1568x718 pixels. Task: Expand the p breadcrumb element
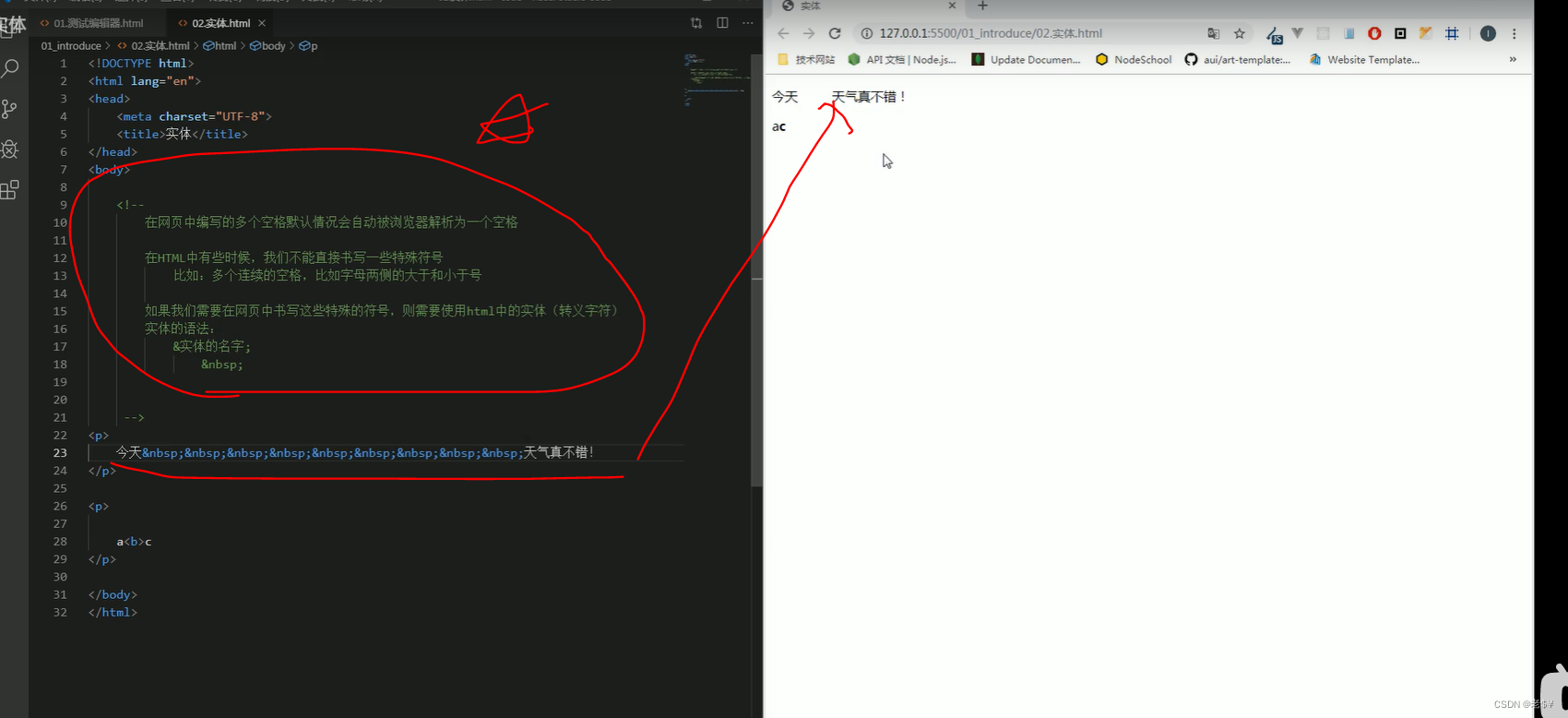point(308,46)
